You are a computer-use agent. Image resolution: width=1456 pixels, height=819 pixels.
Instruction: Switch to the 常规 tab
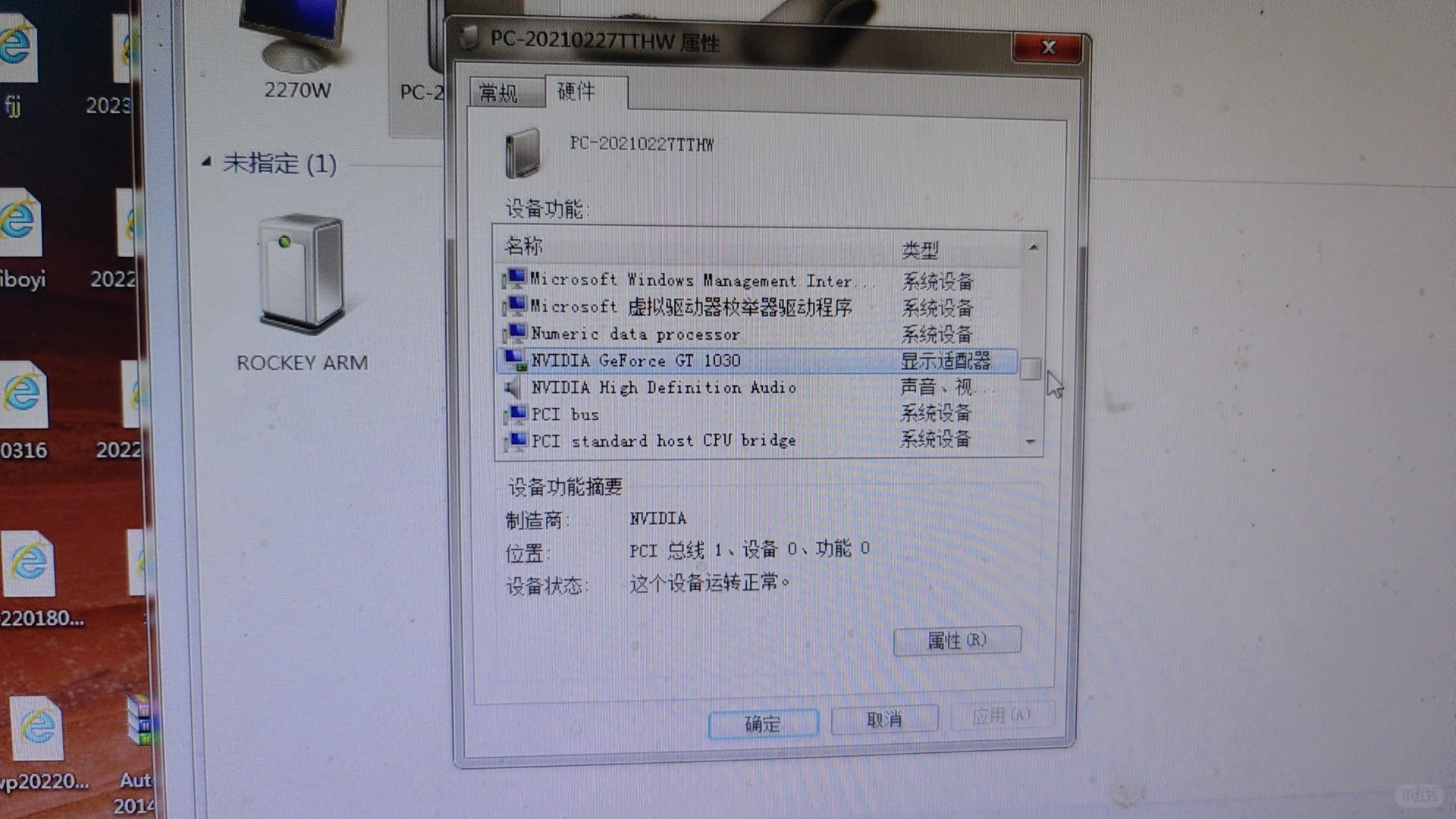(499, 93)
